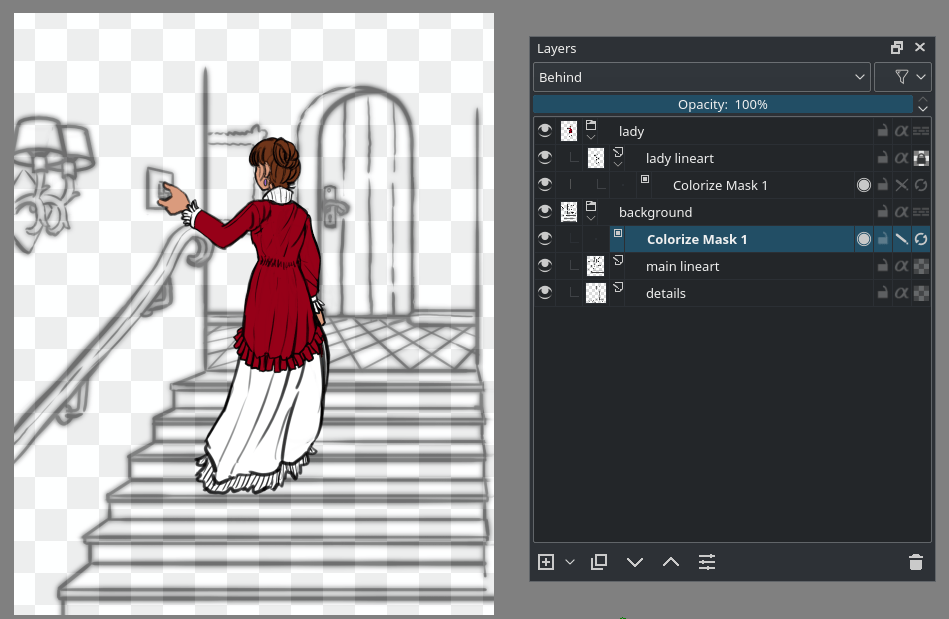Open the new layer type dropdown arrow
The height and width of the screenshot is (619, 949).
click(570, 562)
